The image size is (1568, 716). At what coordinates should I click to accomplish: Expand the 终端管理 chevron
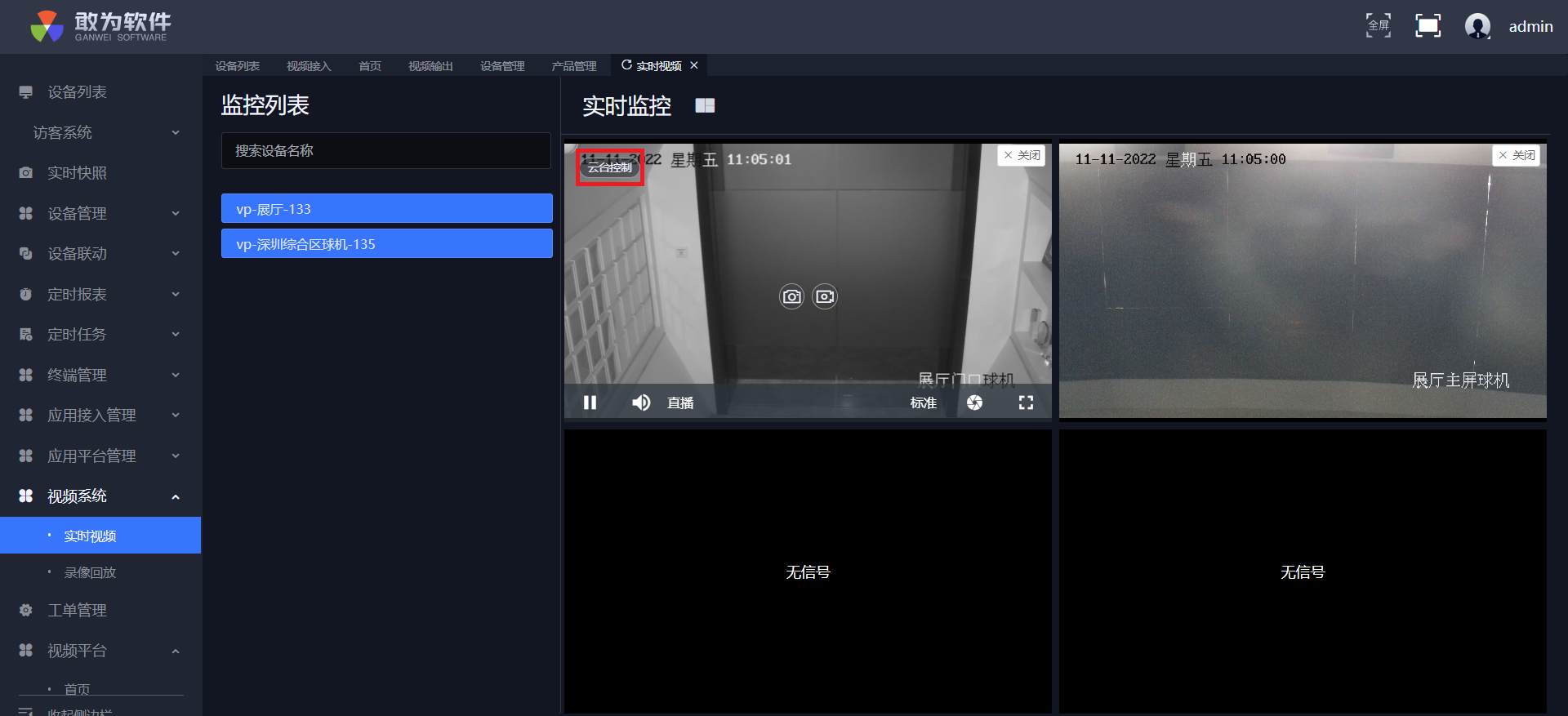coord(176,375)
